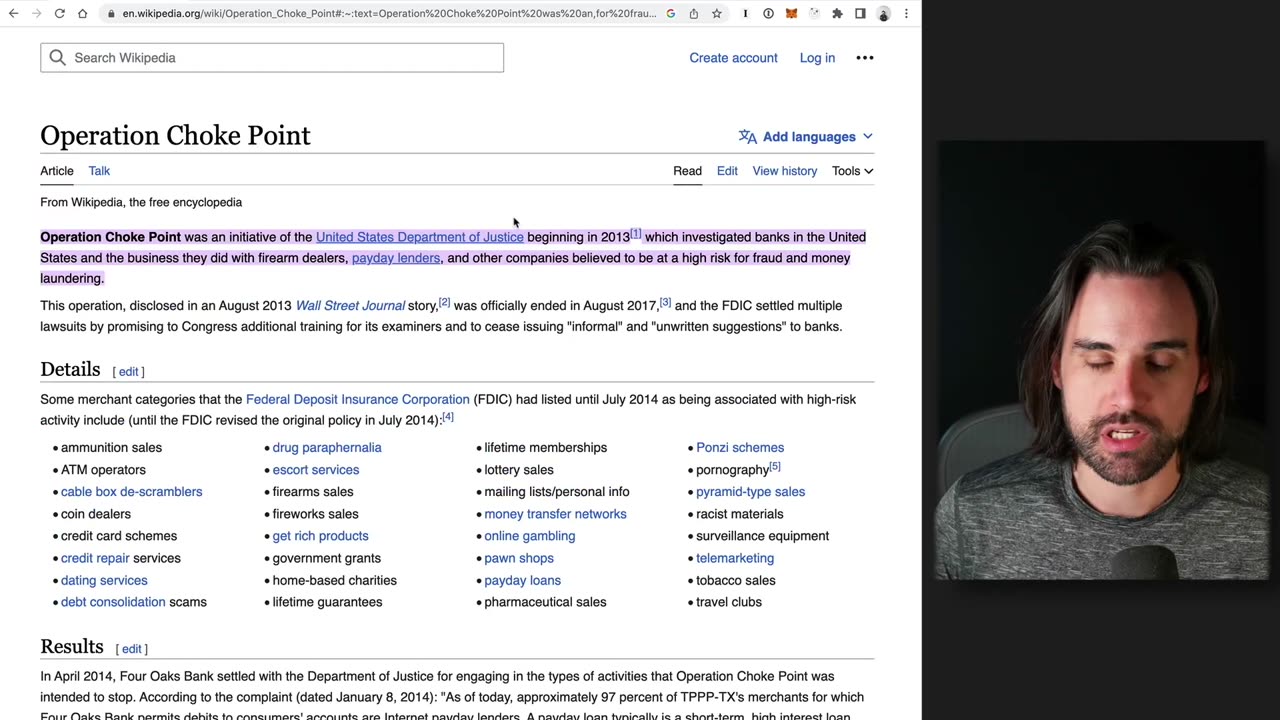
Task: Edit the Details section
Action: [129, 372]
